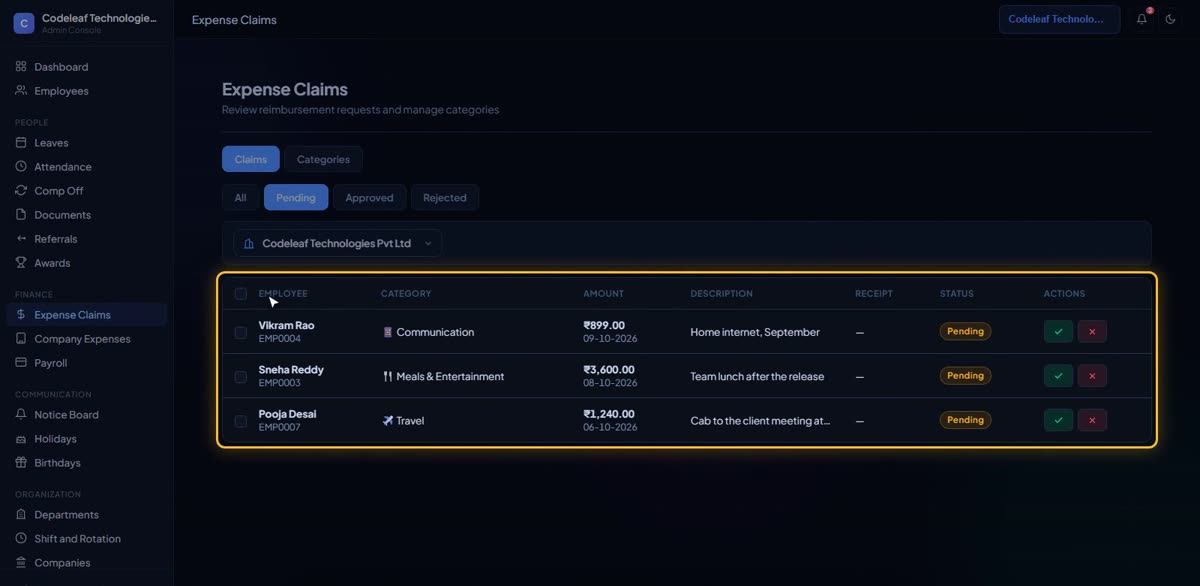Screen dimensions: 1200x586
Task: Open the Referrals page
Action: tap(86, 239)
